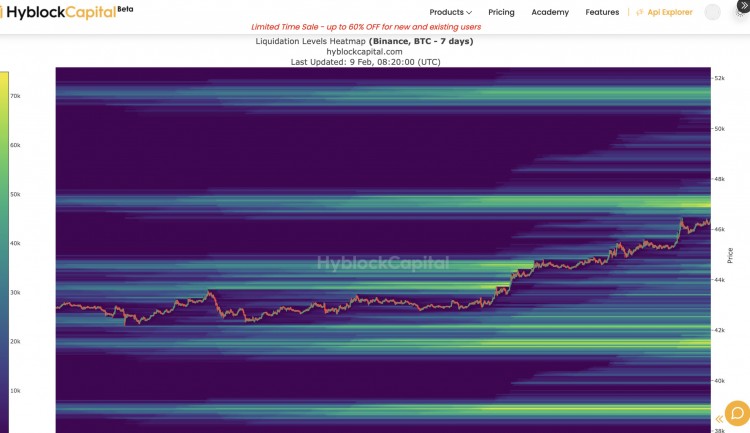Click the 42k price axis label
Screen dimensions: 750x433
[x=719, y=330]
